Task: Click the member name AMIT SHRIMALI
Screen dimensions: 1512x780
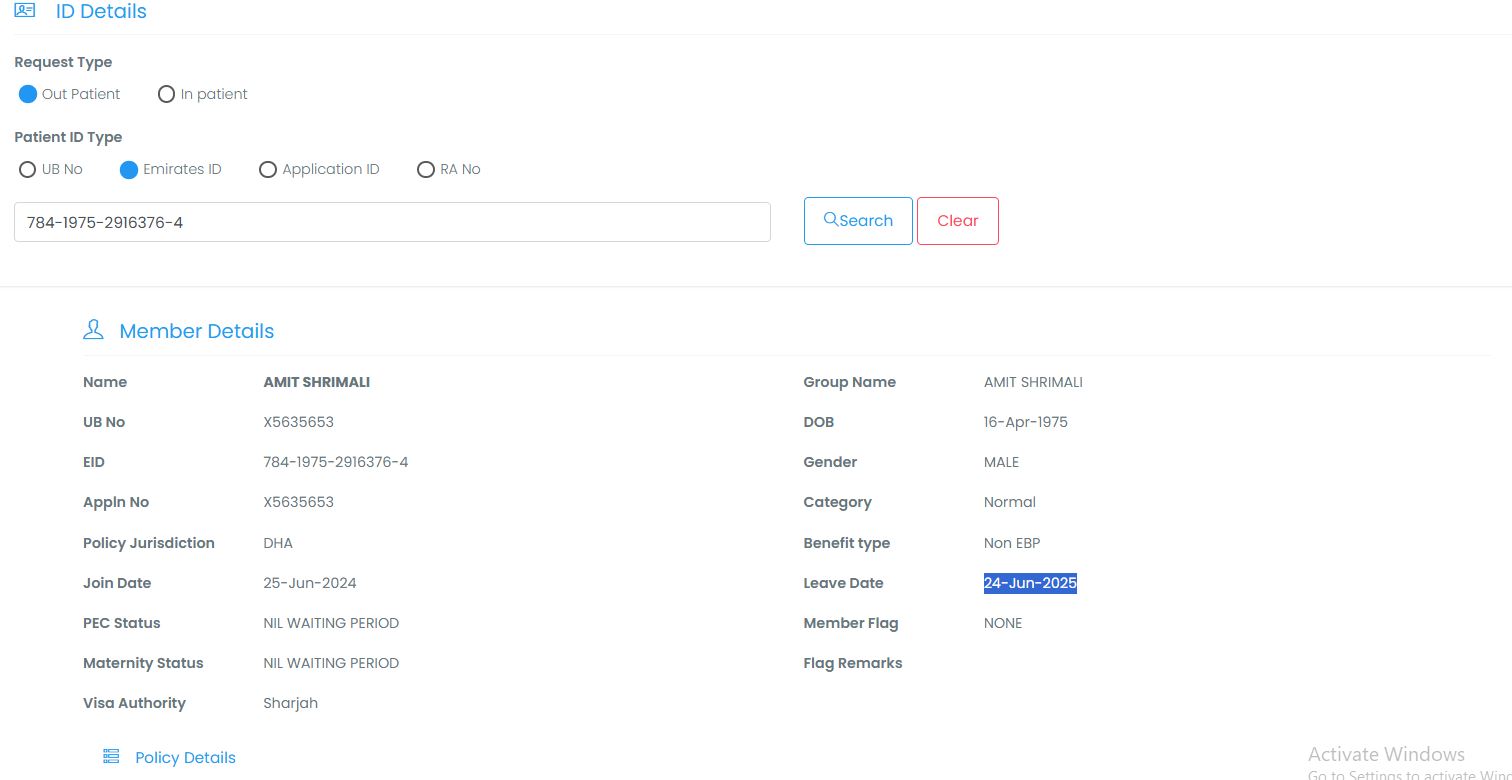Action: (x=316, y=382)
